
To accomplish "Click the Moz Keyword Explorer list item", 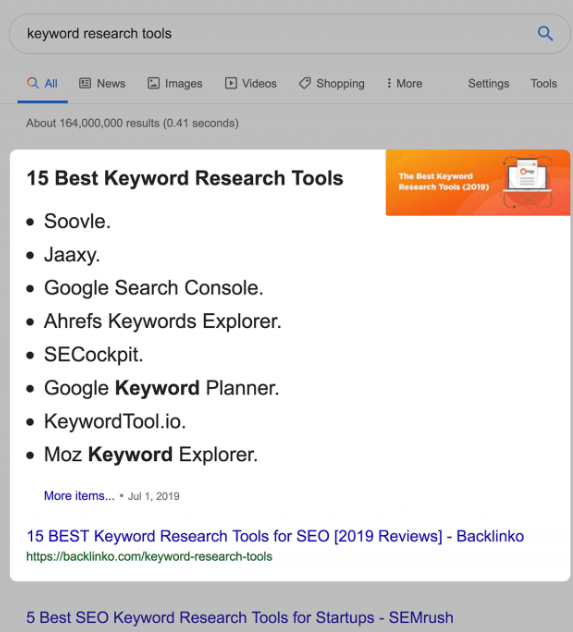I will (151, 455).
